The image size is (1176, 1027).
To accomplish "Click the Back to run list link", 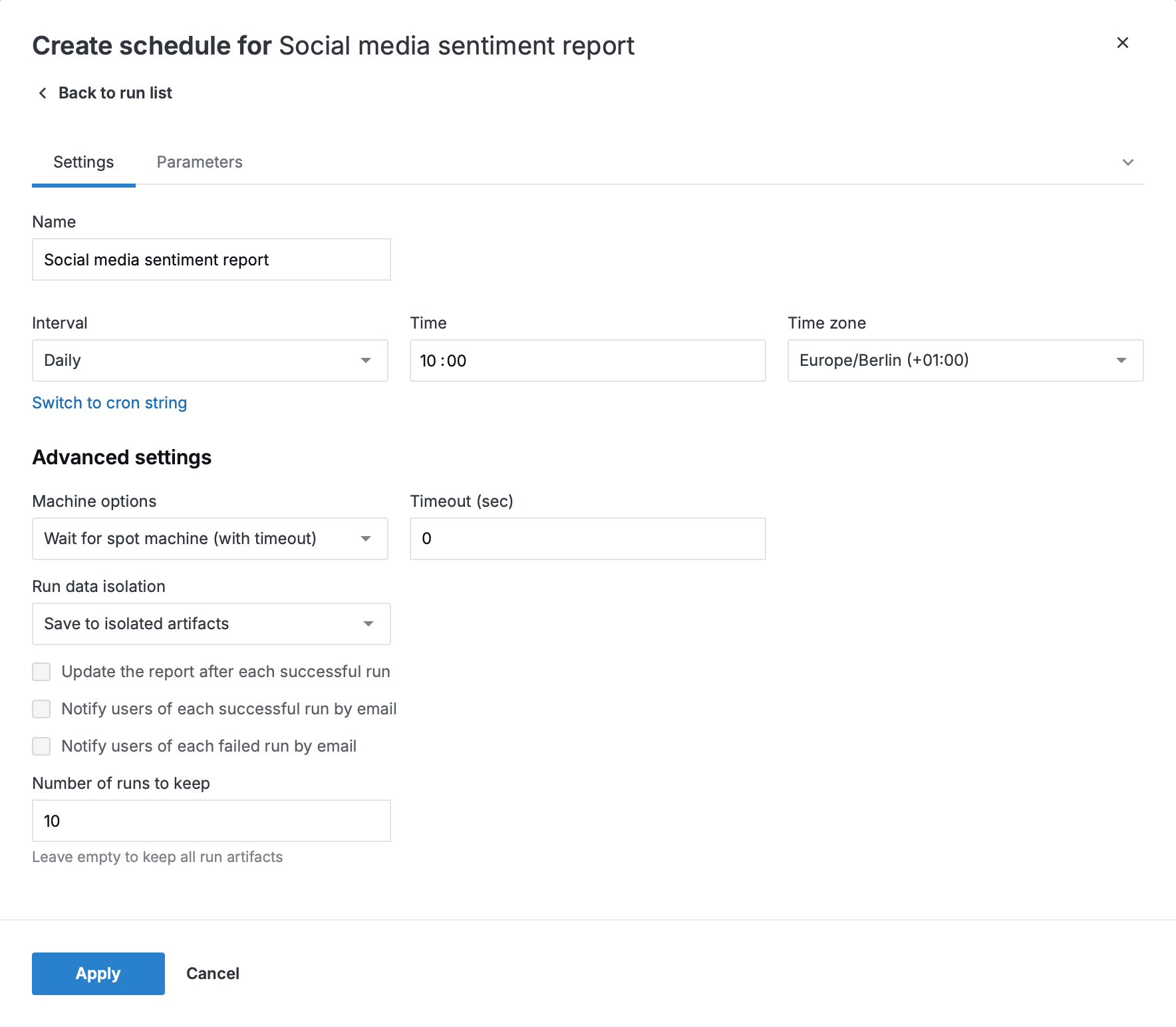I will [115, 92].
